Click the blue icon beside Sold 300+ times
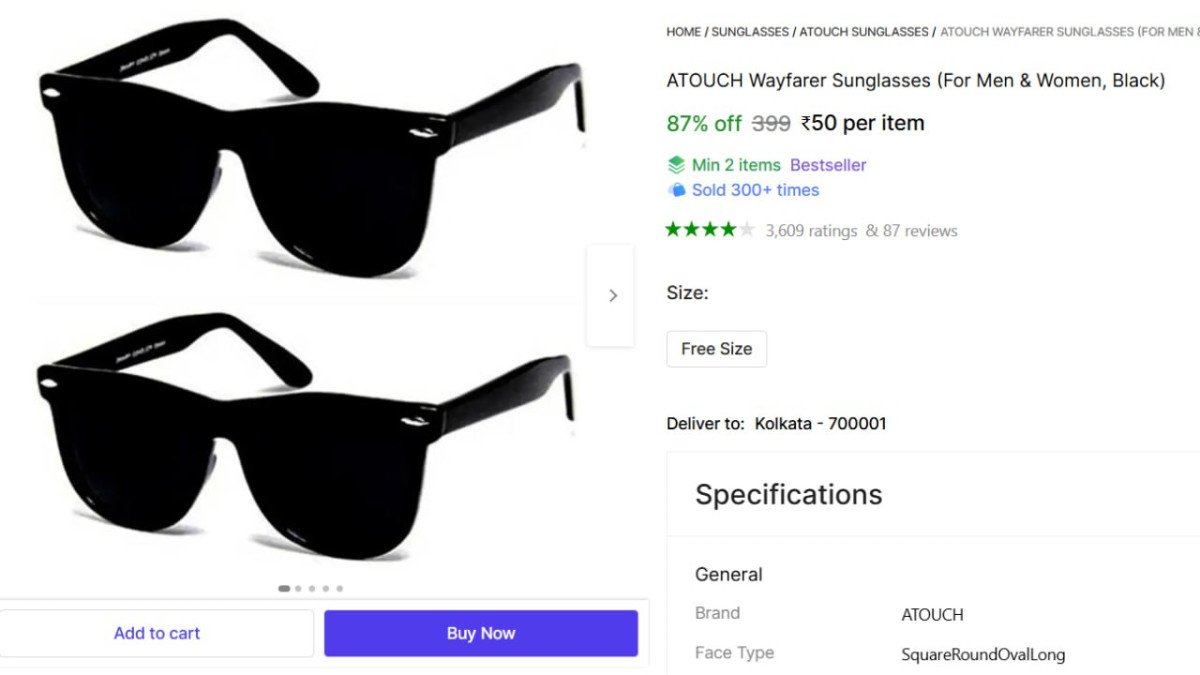This screenshot has width=1200, height=675. point(677,190)
